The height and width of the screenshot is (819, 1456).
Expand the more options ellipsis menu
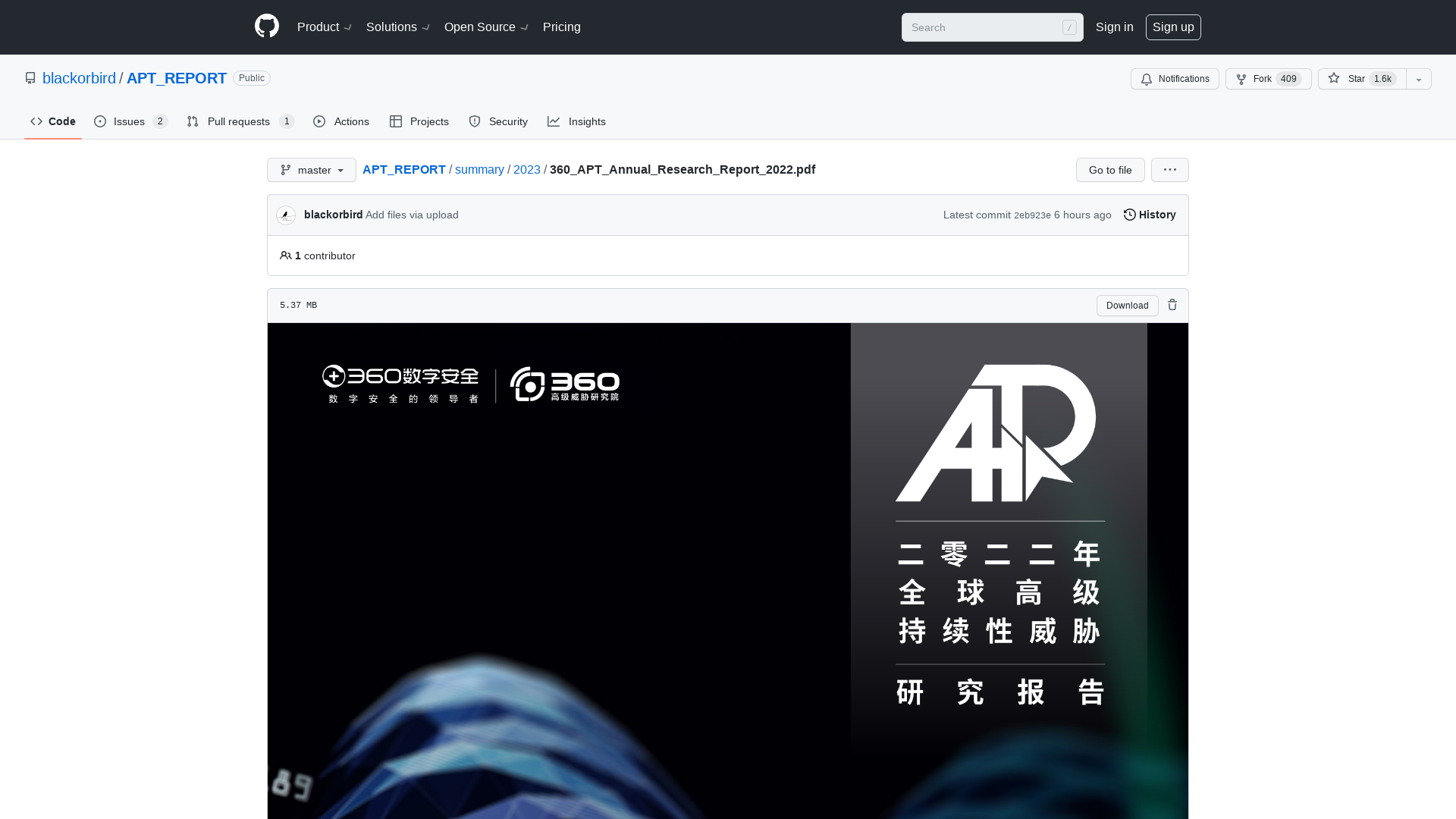pyautogui.click(x=1169, y=169)
